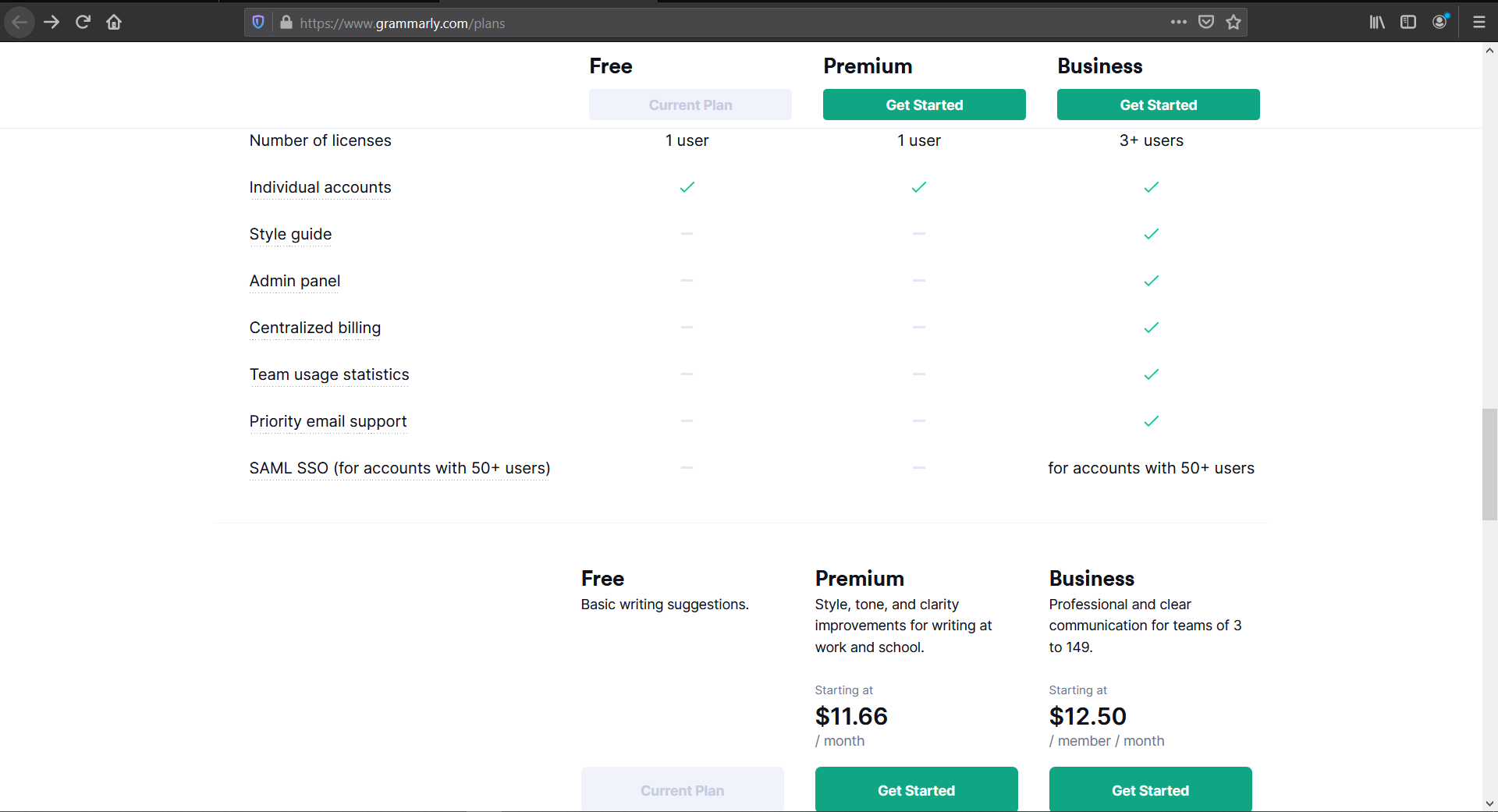Screen dimensions: 1498x812
Task: Bookmark this page with the star
Action: point(1234,23)
